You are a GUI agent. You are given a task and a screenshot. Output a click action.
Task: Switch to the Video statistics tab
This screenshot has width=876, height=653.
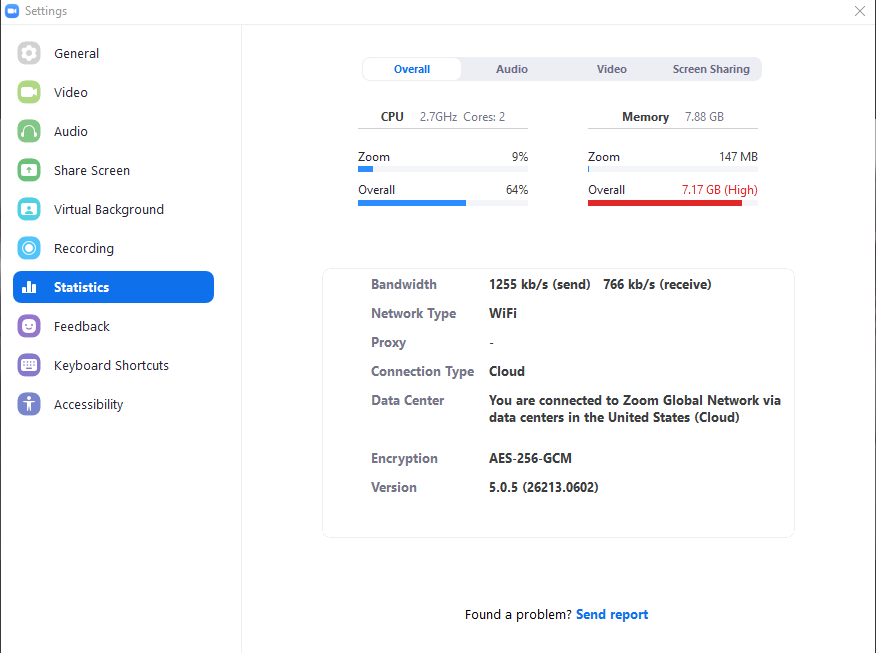612,69
